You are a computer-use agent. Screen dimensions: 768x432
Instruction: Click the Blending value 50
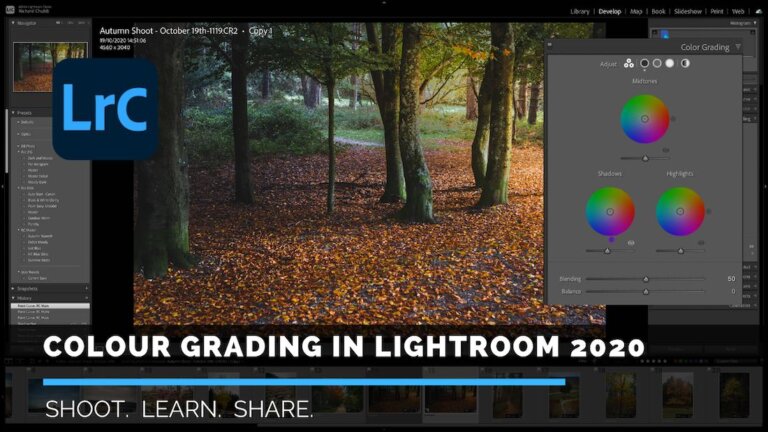tap(731, 279)
